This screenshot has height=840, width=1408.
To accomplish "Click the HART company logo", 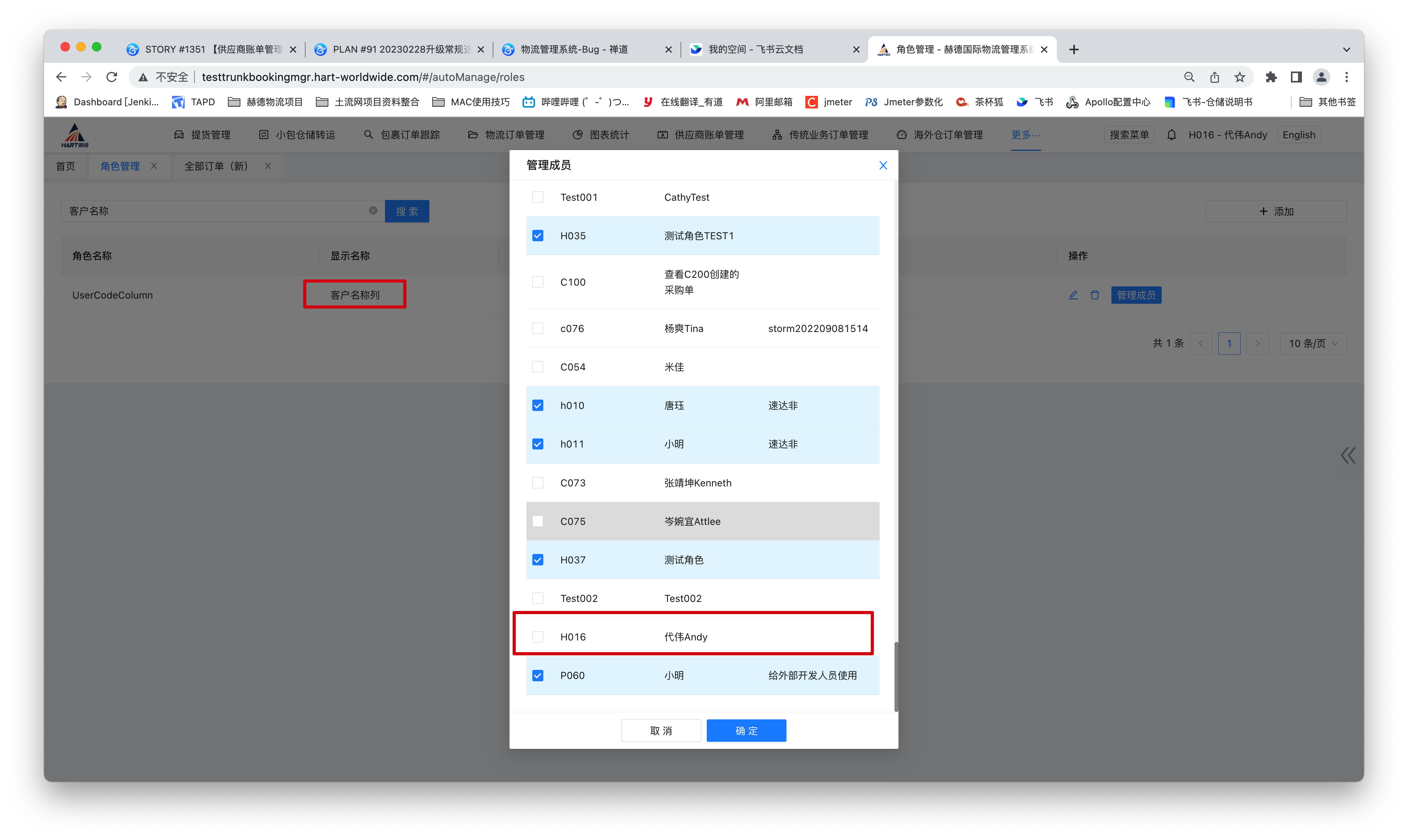I will pyautogui.click(x=75, y=135).
